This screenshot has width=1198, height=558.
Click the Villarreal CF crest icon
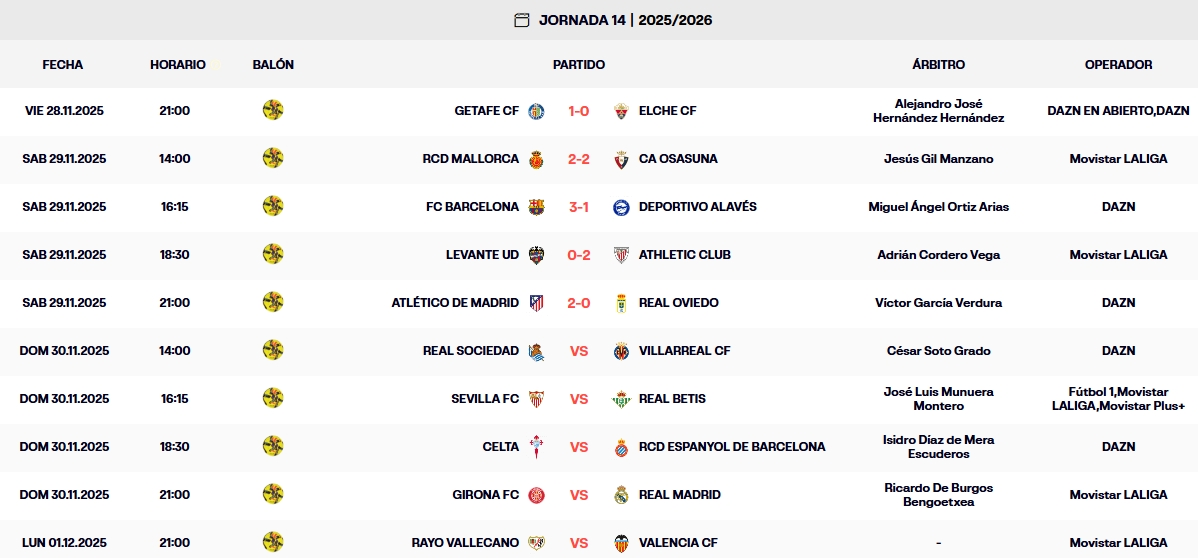click(x=621, y=351)
